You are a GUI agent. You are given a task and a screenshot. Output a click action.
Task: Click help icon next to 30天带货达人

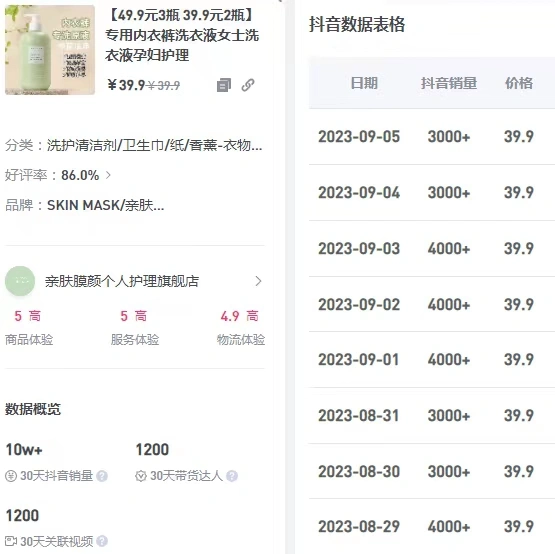click(x=232, y=476)
